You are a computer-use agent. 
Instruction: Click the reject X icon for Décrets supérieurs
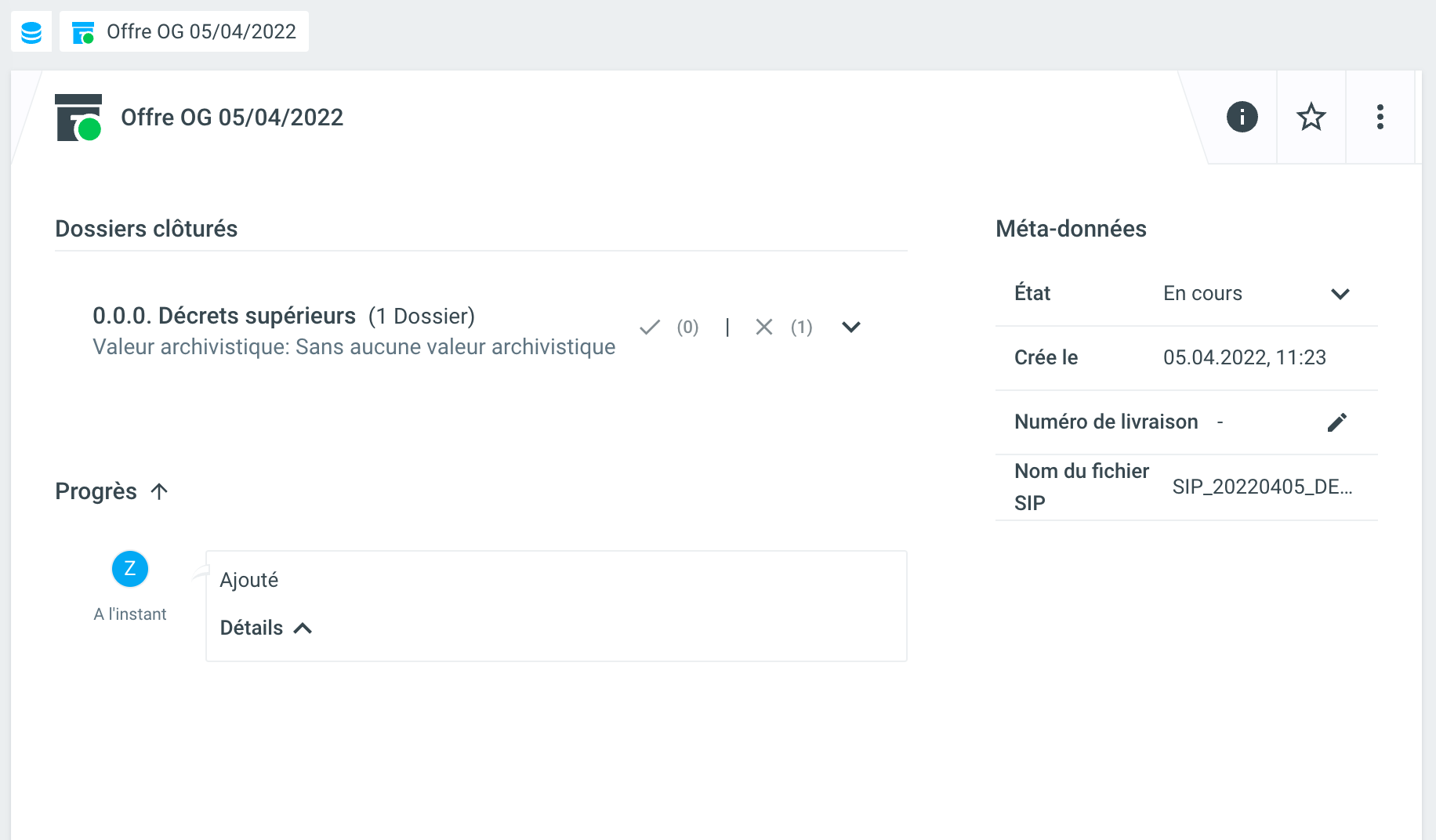tap(764, 328)
